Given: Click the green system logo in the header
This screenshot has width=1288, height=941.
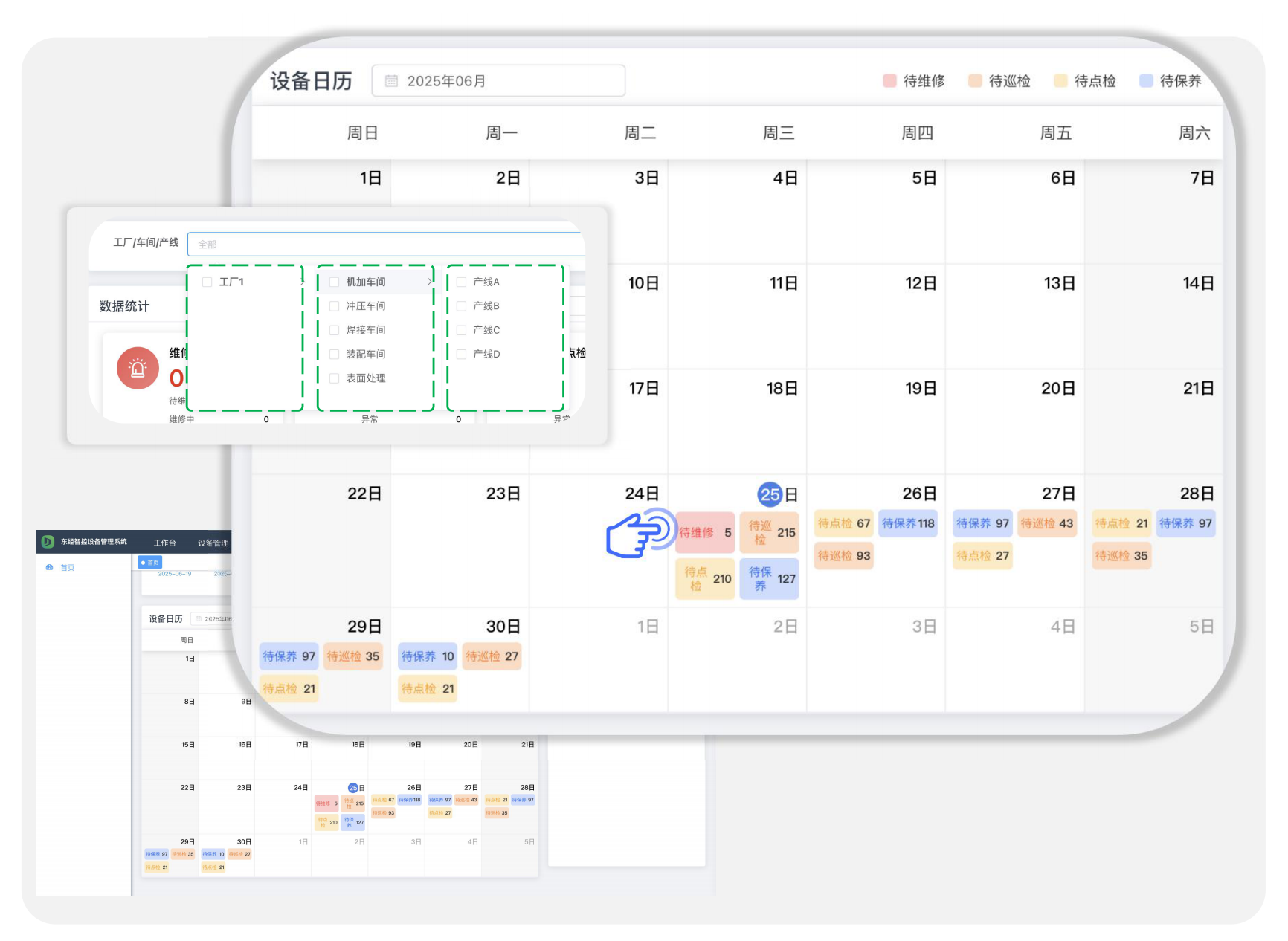Looking at the screenshot, I should pyautogui.click(x=48, y=542).
